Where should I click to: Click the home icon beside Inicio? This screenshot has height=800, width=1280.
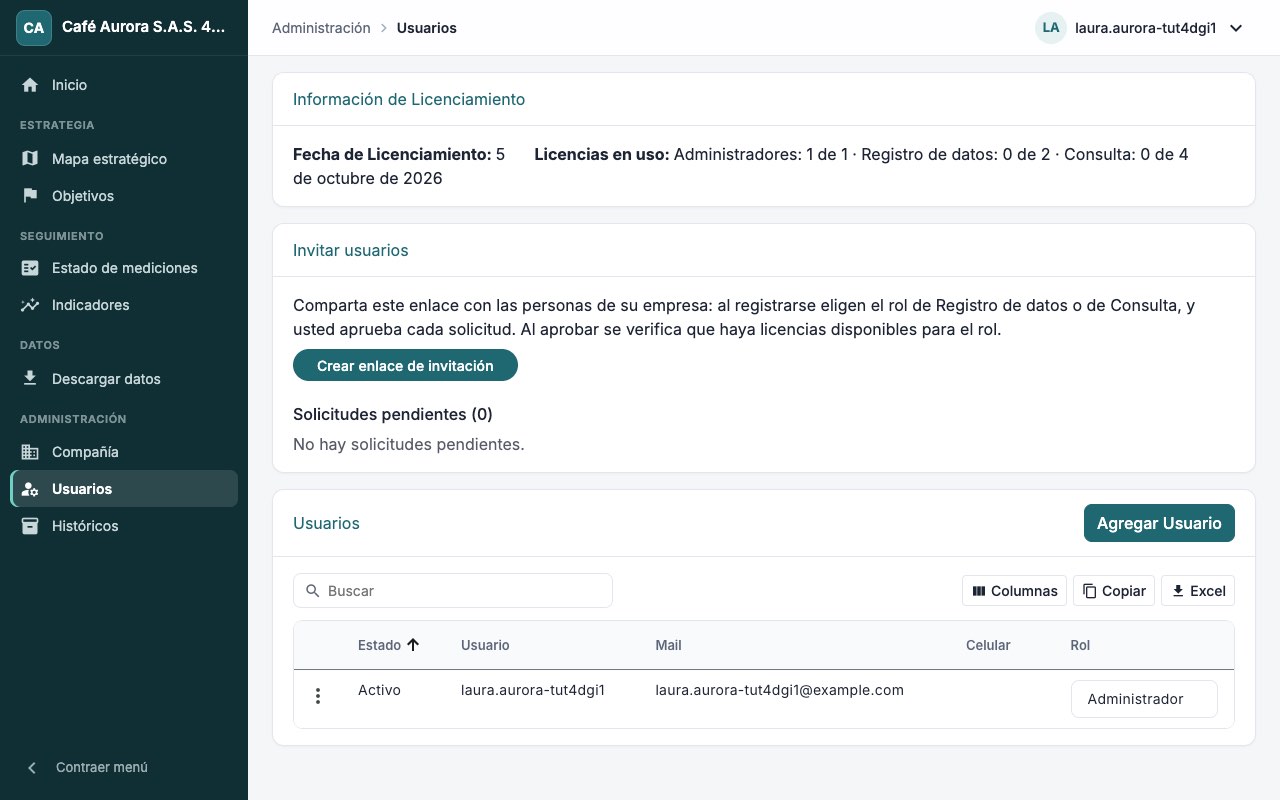30,85
